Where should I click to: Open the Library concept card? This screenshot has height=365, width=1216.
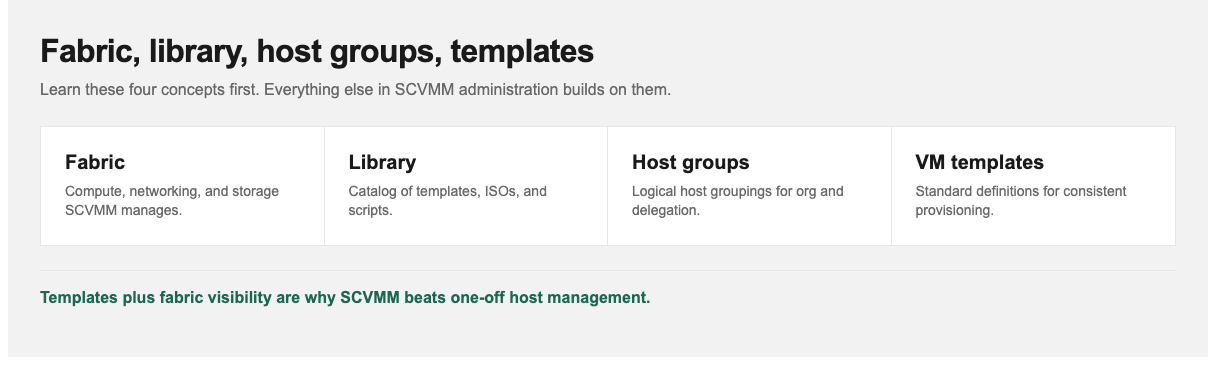pyautogui.click(x=466, y=186)
